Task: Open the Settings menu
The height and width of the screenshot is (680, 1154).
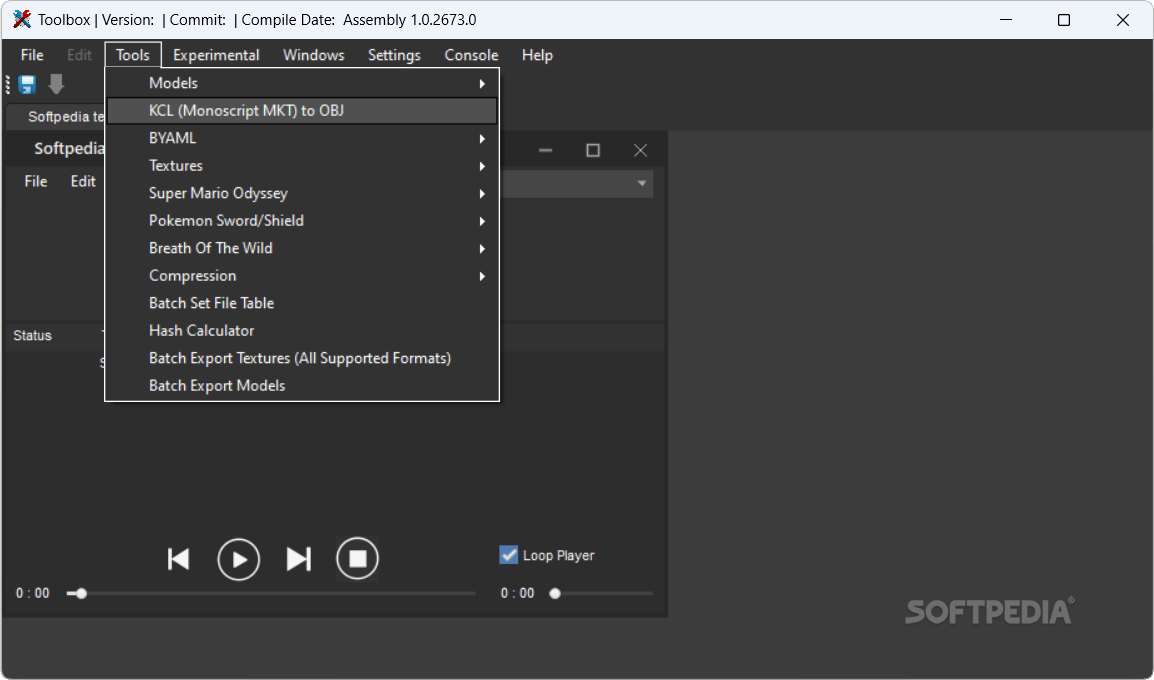Action: click(394, 55)
